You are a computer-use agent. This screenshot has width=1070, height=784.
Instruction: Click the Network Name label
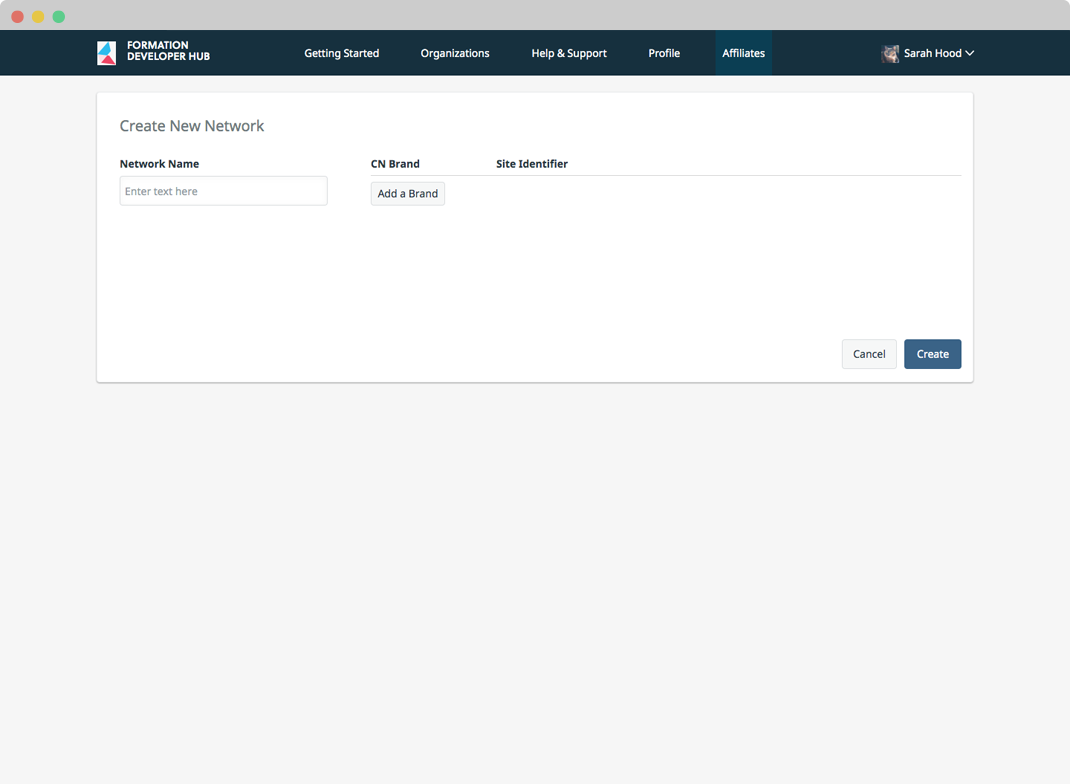coord(159,164)
